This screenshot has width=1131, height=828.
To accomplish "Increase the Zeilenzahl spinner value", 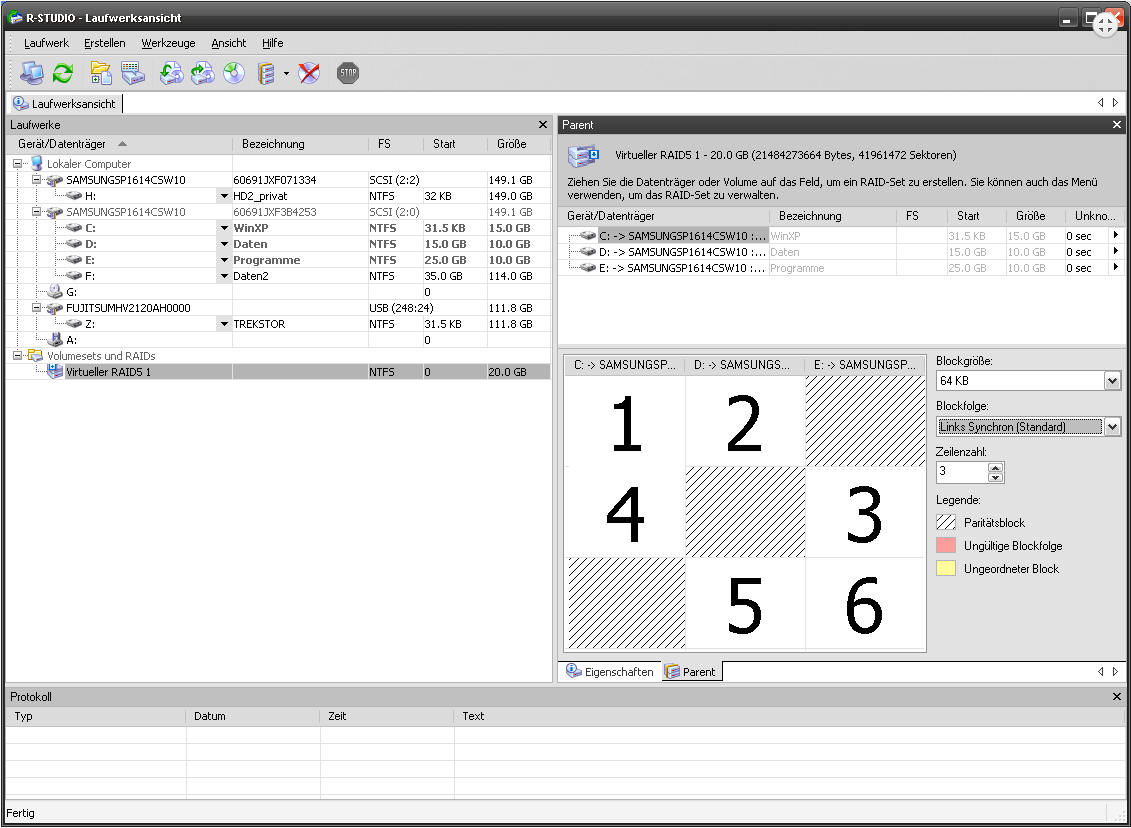I will (x=995, y=467).
